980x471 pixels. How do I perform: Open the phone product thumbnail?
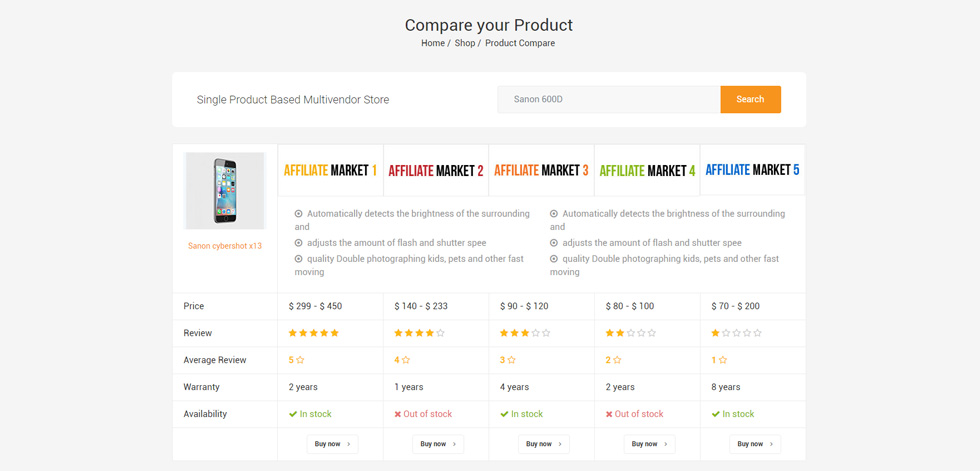[225, 191]
